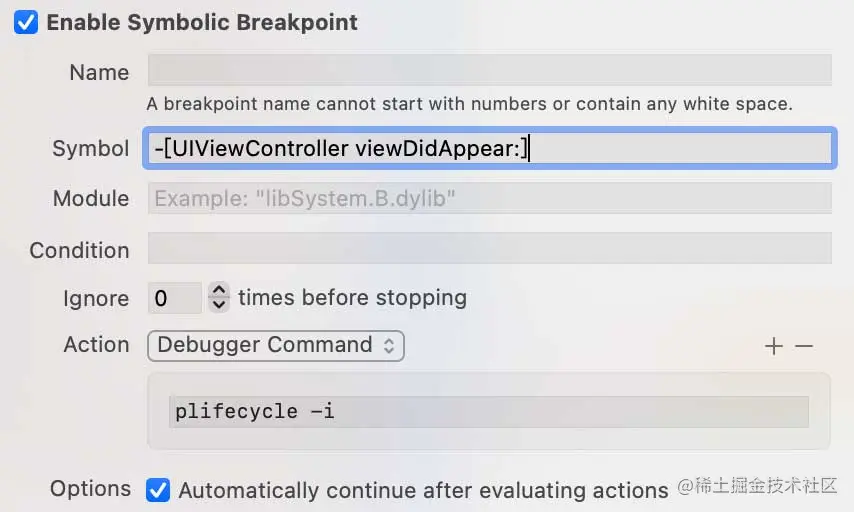Click the dropdown chevrons beside Debugger Command
Viewport: 854px width, 512px height.
[x=389, y=346]
